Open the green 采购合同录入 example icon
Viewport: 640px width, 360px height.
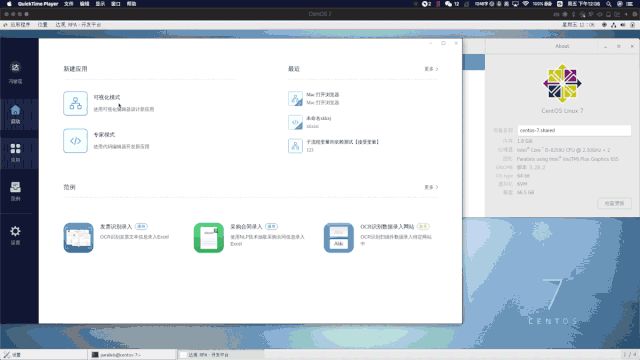coord(209,238)
